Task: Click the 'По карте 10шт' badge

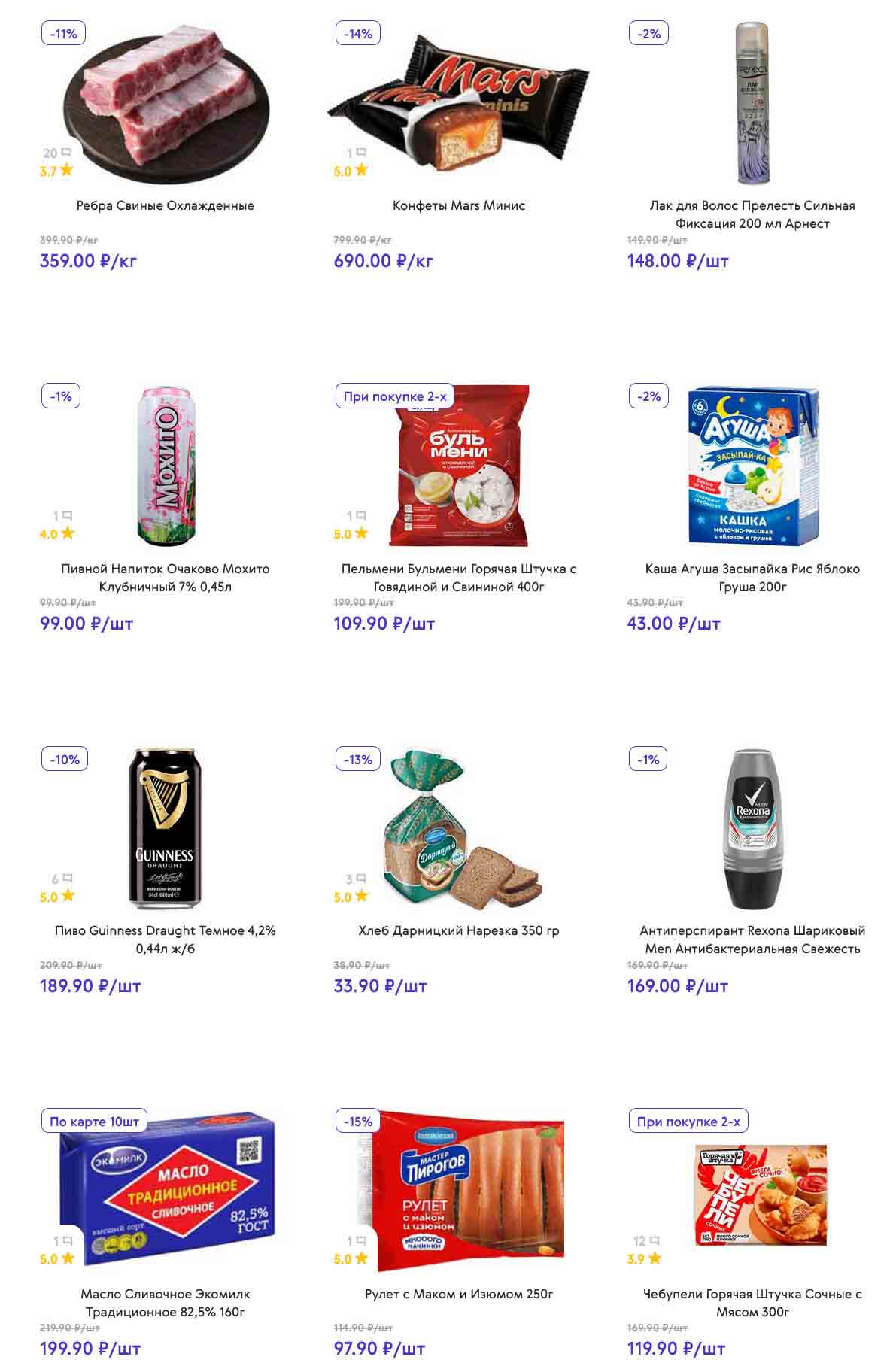Action: tap(94, 1122)
